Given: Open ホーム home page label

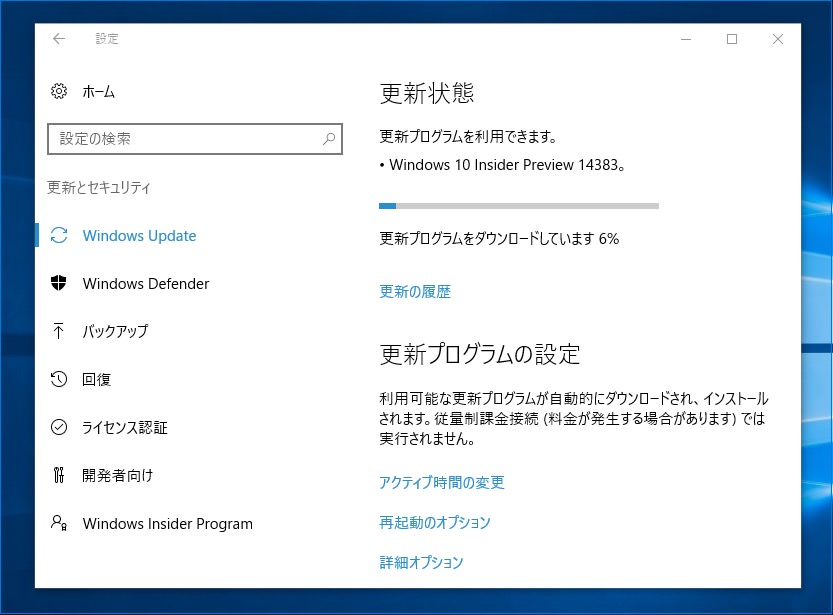Looking at the screenshot, I should coord(98,92).
